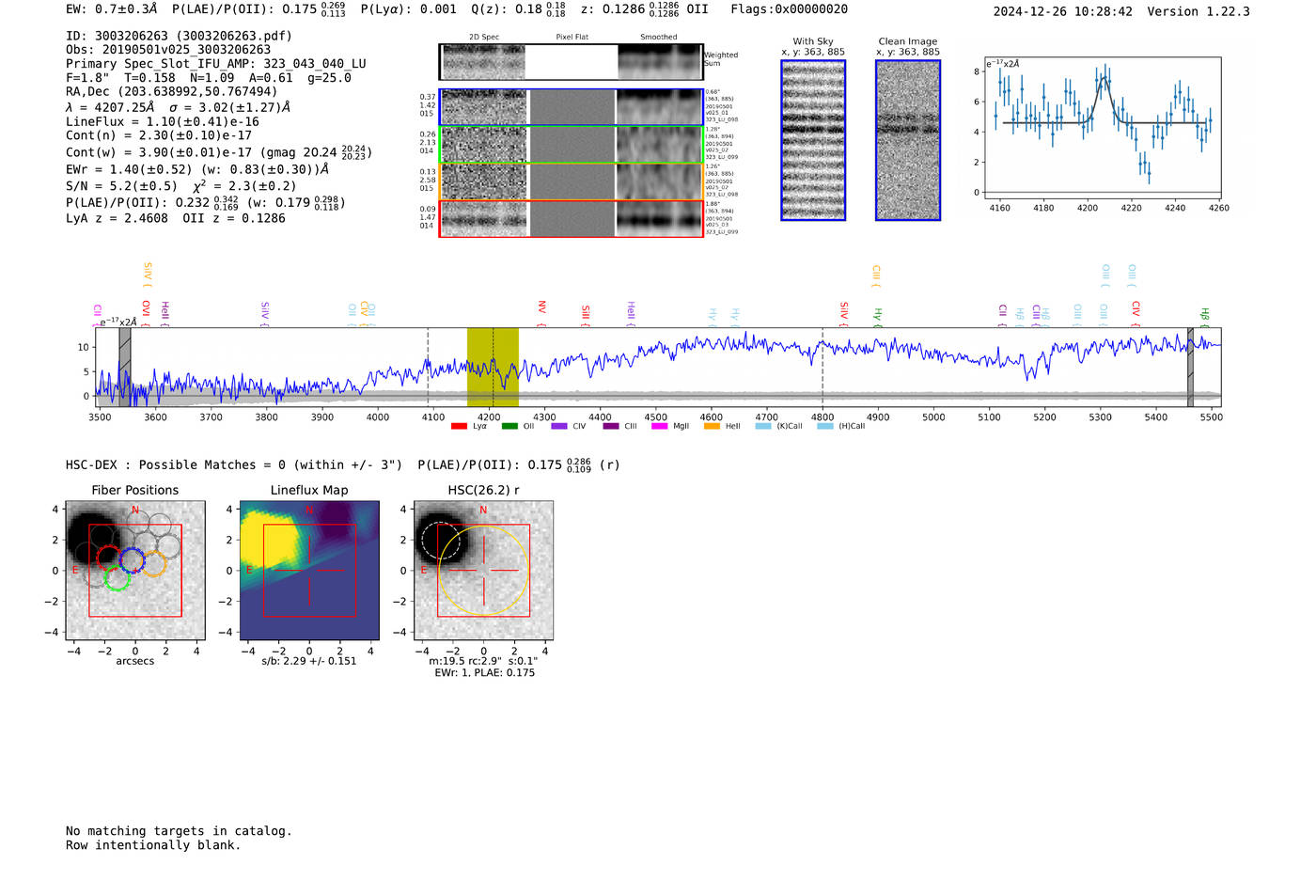Click the green OII legend swatch
Screen dimensions: 1316x896
pos(509,427)
